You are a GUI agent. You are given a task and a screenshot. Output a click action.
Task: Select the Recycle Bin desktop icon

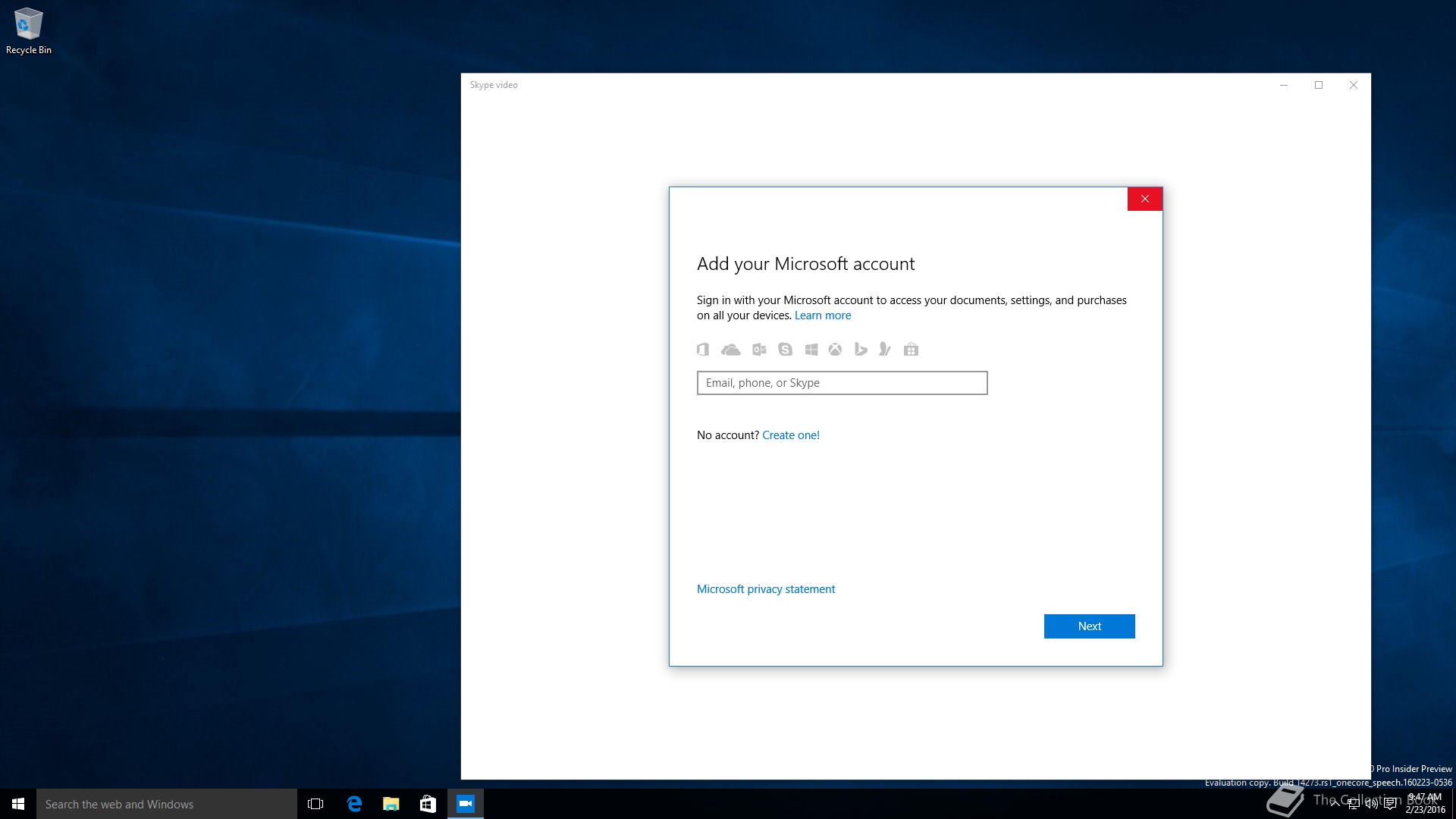click(x=29, y=31)
